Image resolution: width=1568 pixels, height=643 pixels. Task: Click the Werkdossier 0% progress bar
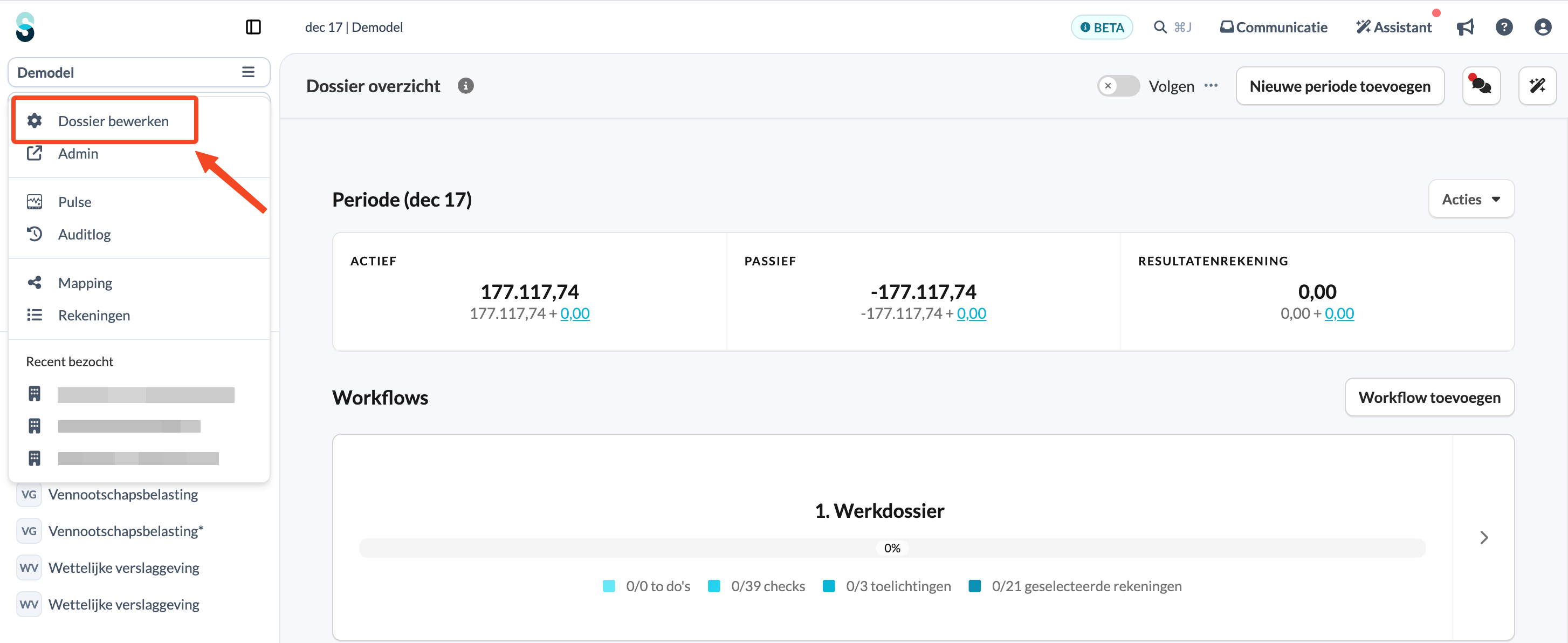click(892, 548)
